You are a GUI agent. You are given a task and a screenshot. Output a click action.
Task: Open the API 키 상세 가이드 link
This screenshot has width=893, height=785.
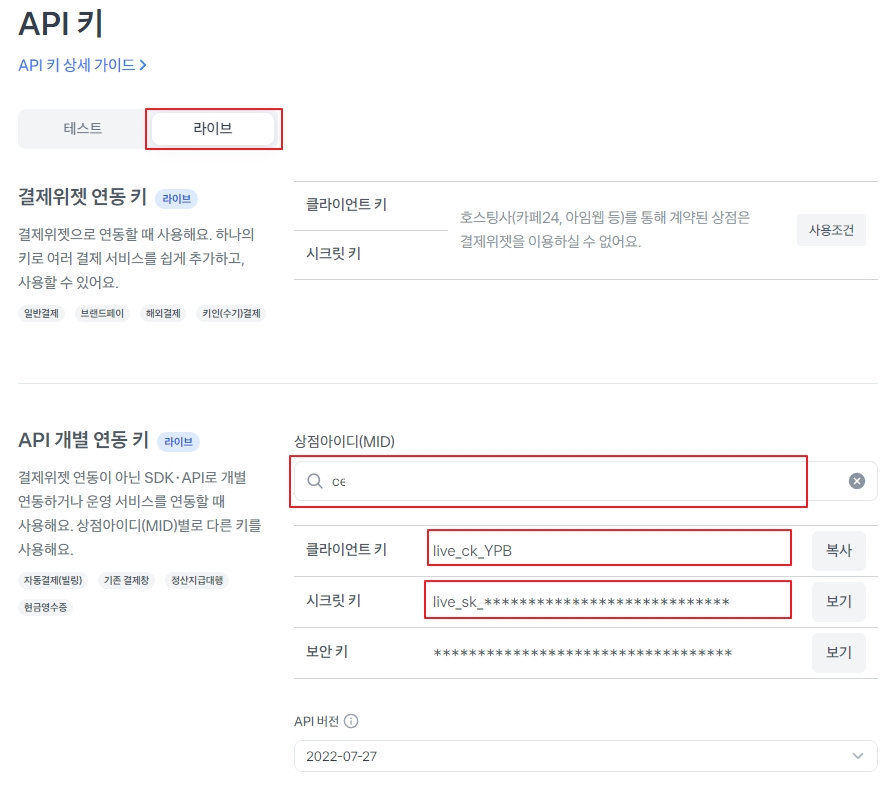click(x=83, y=65)
